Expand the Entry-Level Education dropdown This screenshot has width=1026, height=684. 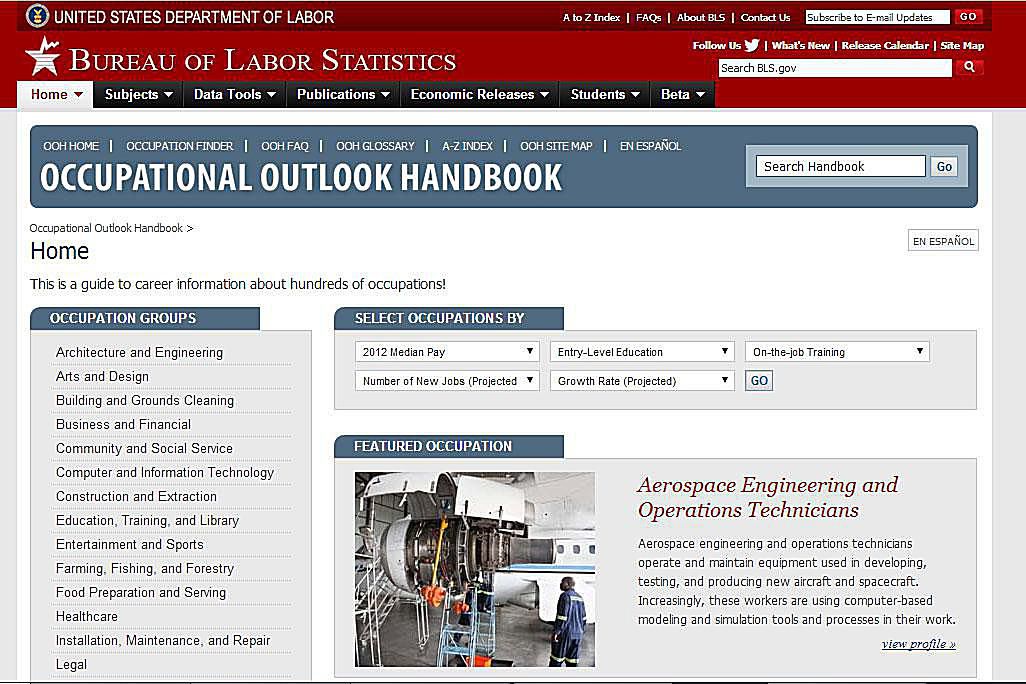(x=642, y=351)
